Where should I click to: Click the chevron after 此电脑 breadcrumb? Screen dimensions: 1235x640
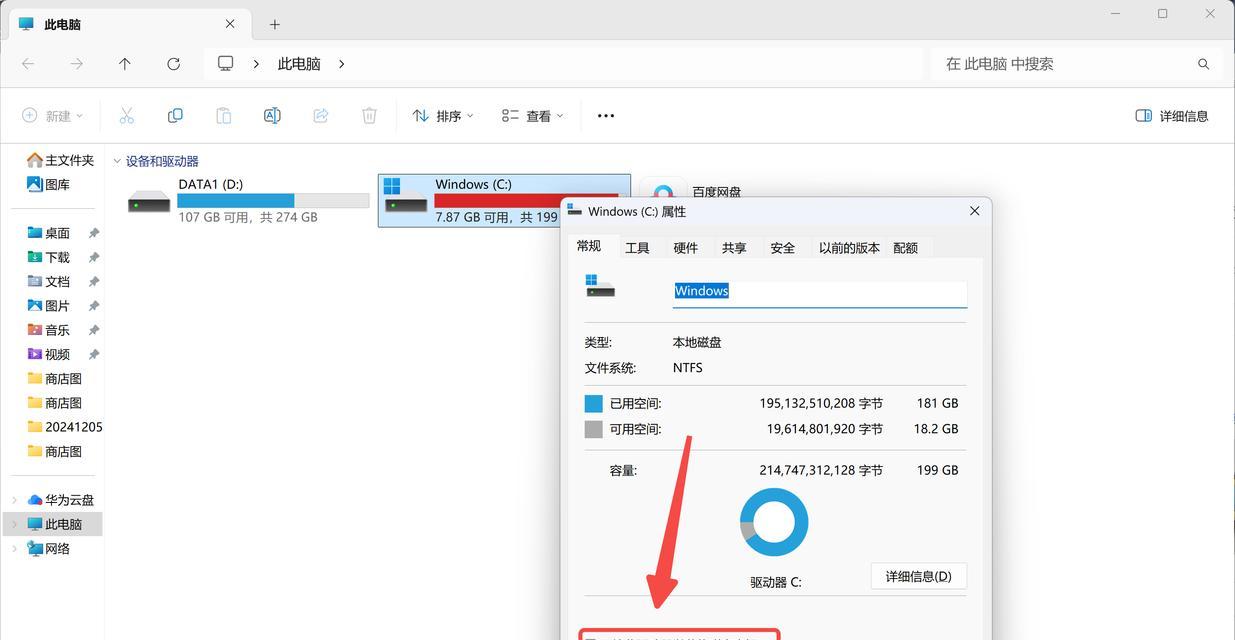(341, 64)
